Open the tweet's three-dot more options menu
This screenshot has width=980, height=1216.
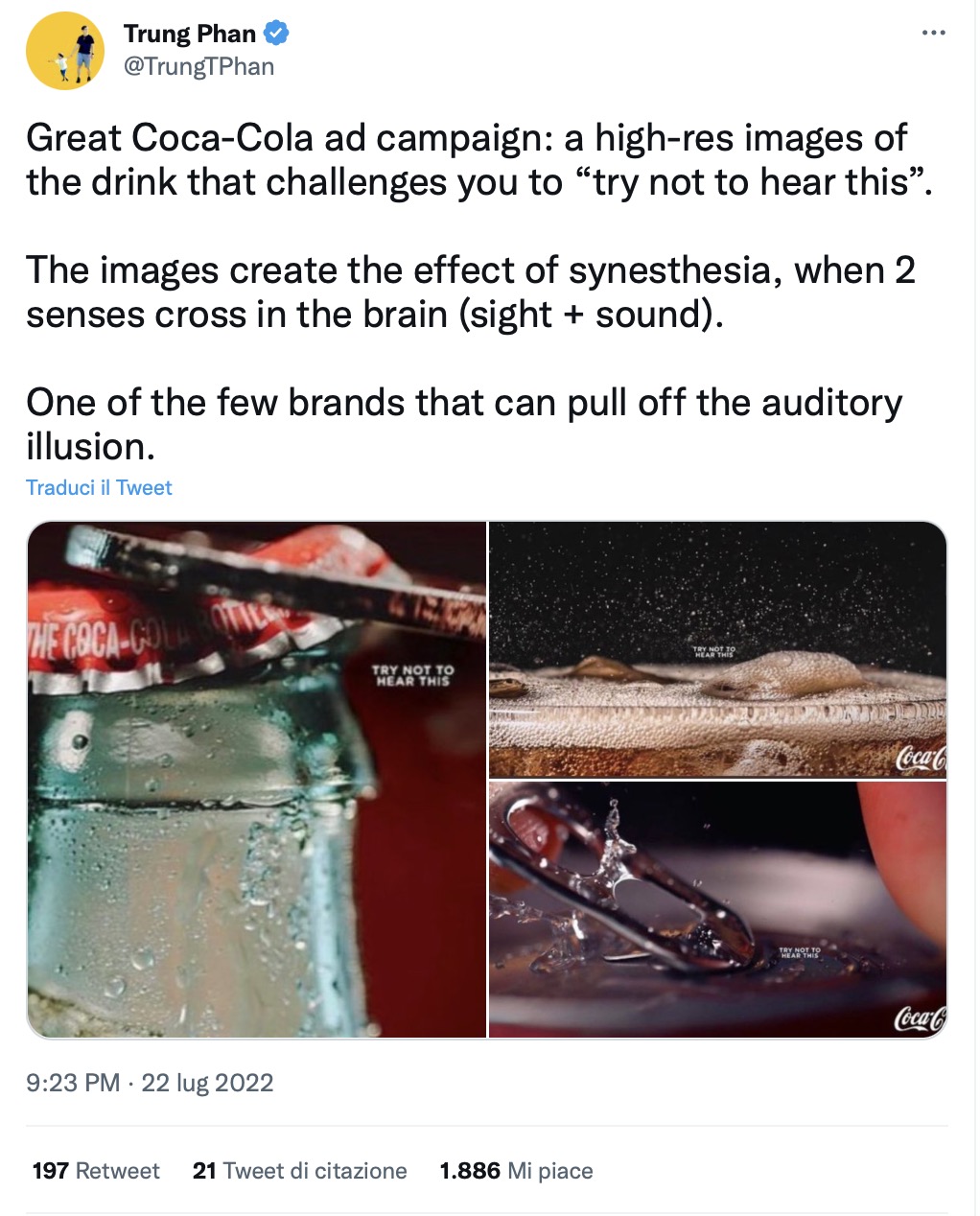pyautogui.click(x=933, y=34)
